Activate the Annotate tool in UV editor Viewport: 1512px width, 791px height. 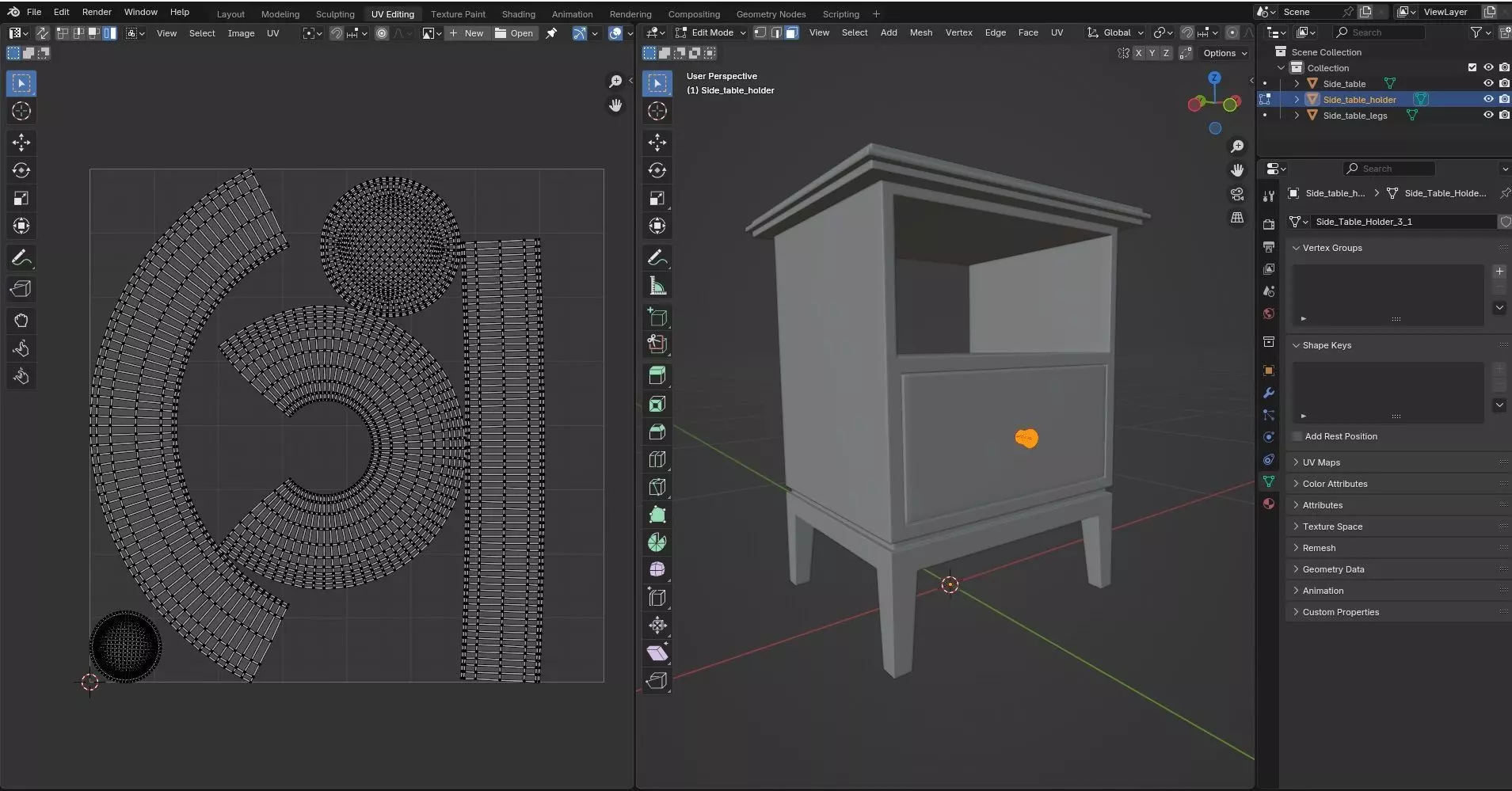[21, 257]
